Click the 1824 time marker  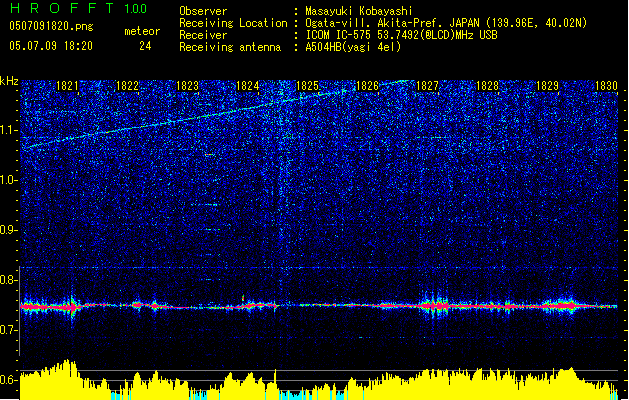tap(248, 86)
